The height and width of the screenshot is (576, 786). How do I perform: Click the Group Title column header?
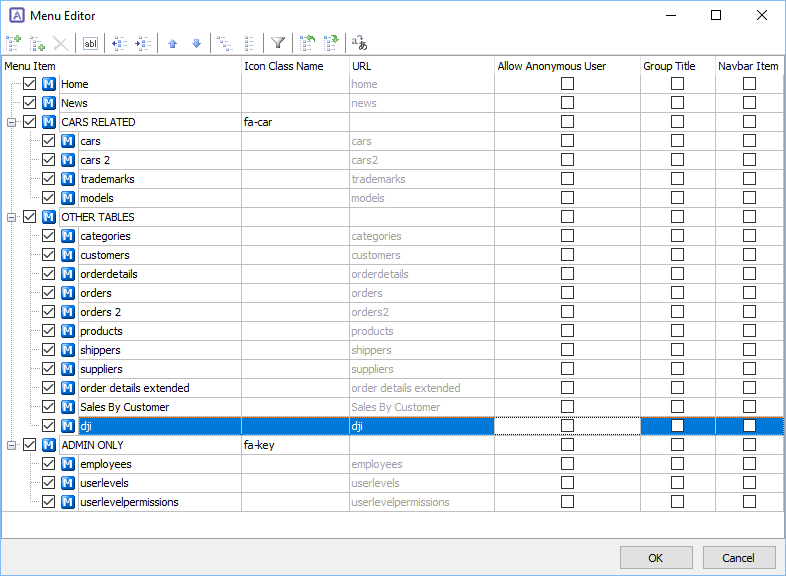(x=678, y=66)
